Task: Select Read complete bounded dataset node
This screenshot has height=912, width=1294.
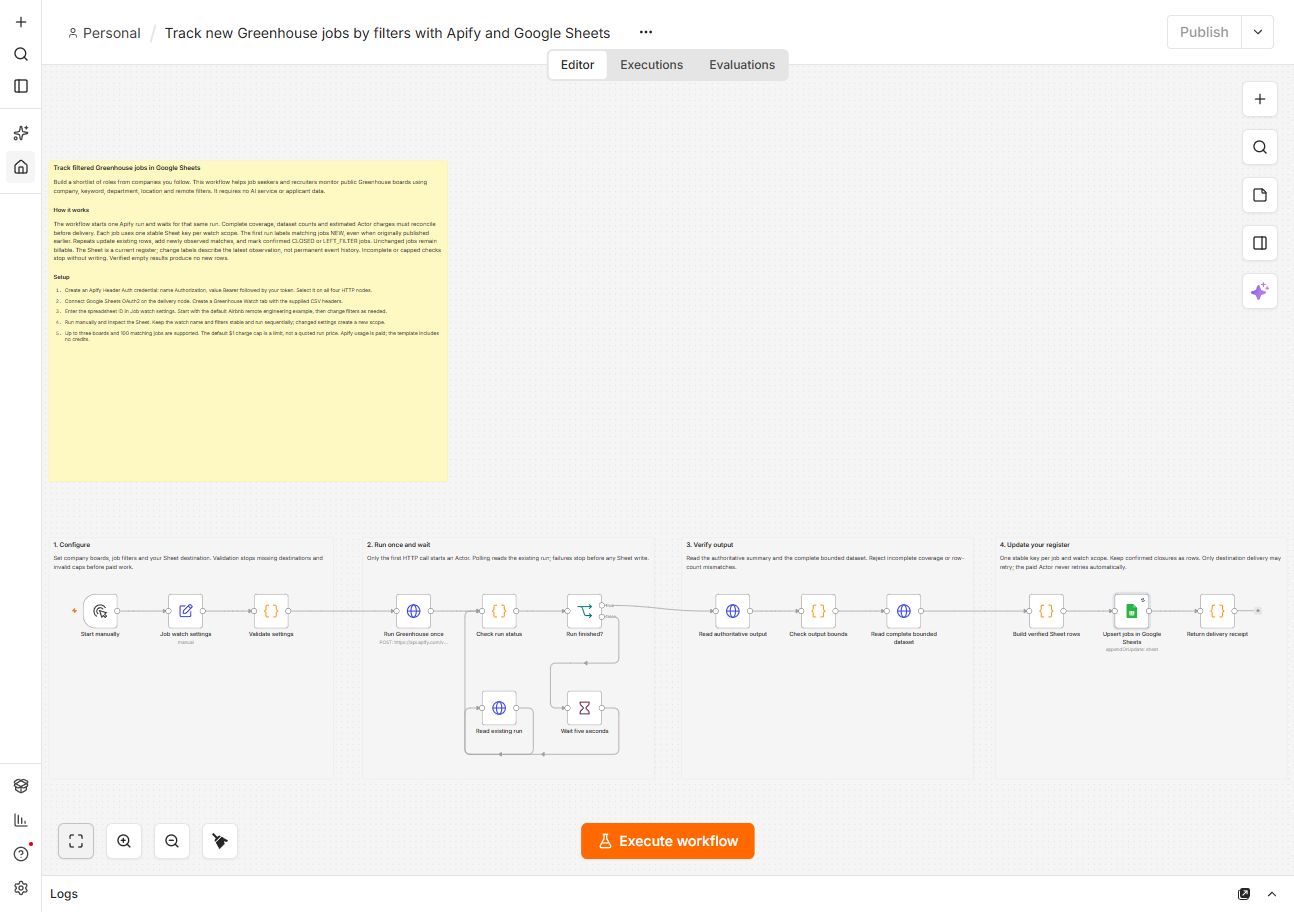Action: point(904,610)
